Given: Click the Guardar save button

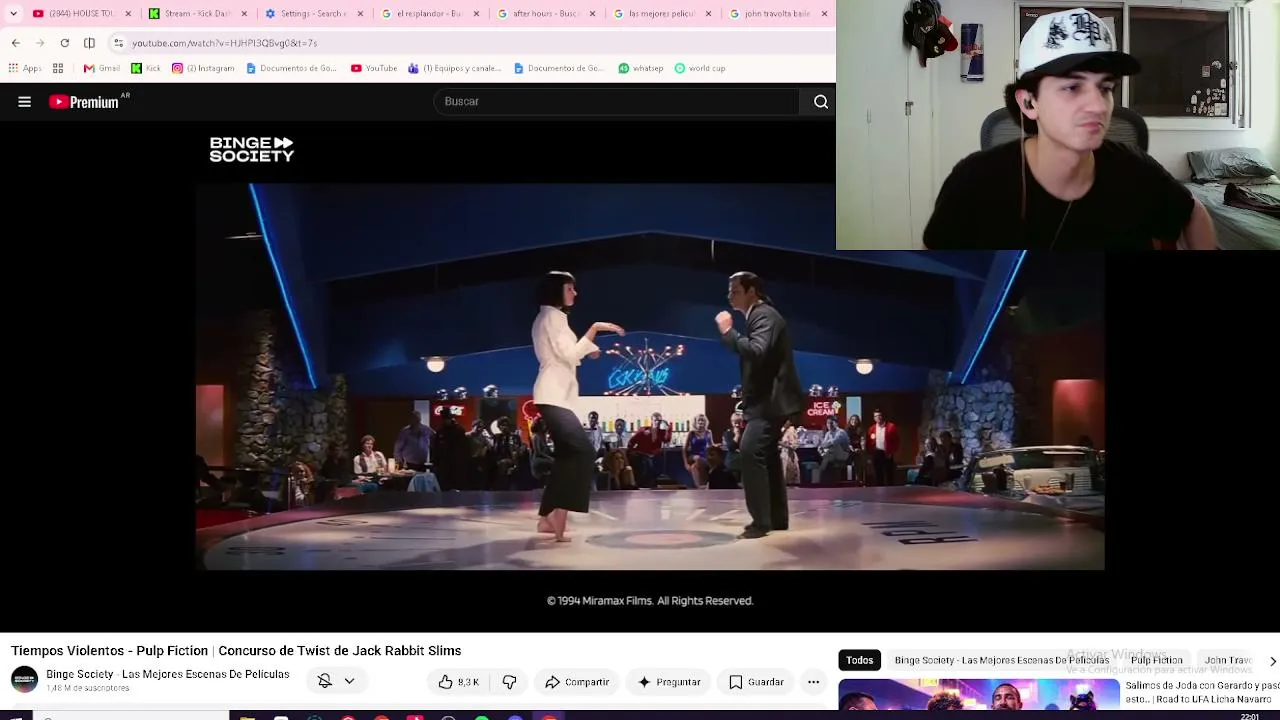Looking at the screenshot, I should point(756,682).
